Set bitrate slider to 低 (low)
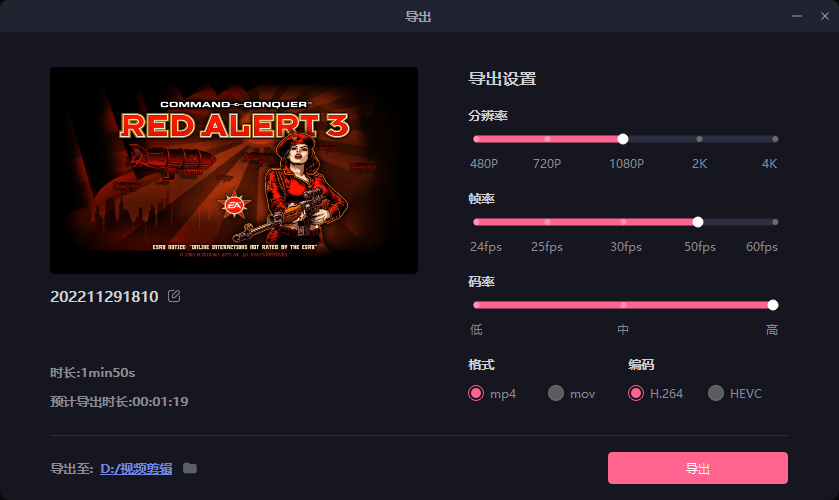The height and width of the screenshot is (500, 839). pyautogui.click(x=476, y=305)
